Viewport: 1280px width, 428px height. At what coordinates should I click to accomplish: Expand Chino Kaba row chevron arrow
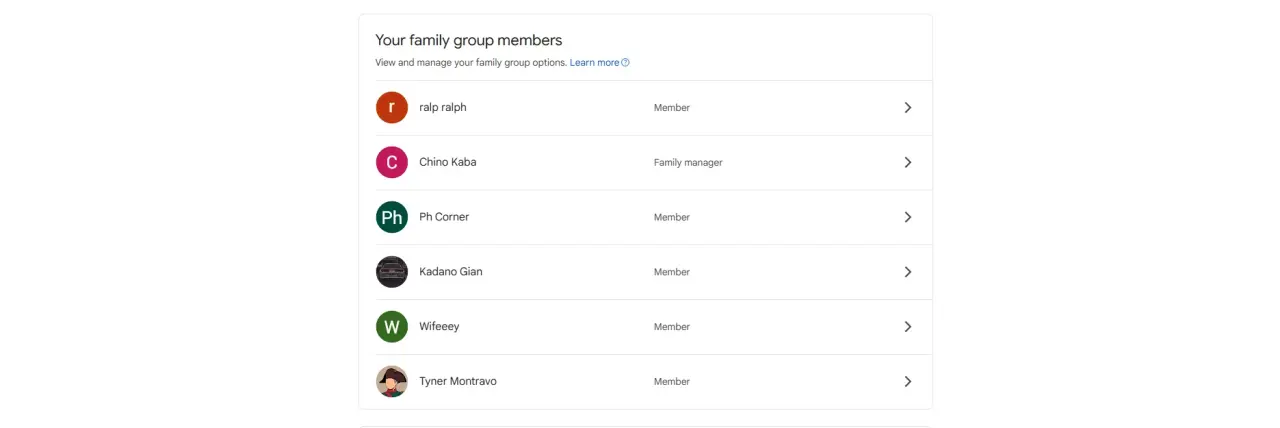[x=908, y=162]
